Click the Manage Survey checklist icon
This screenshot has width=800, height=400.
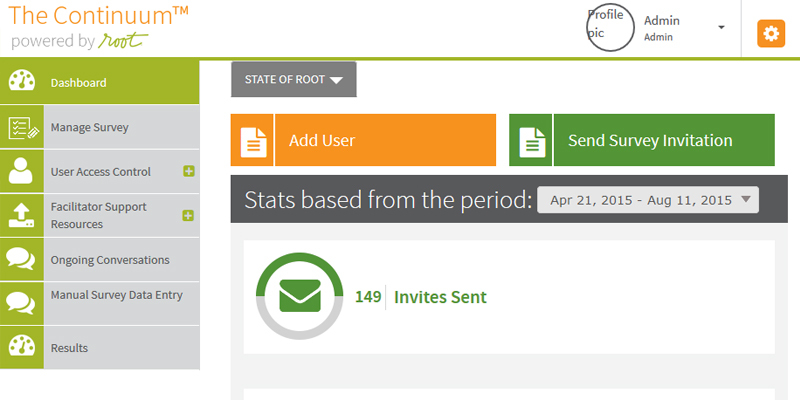click(x=22, y=127)
